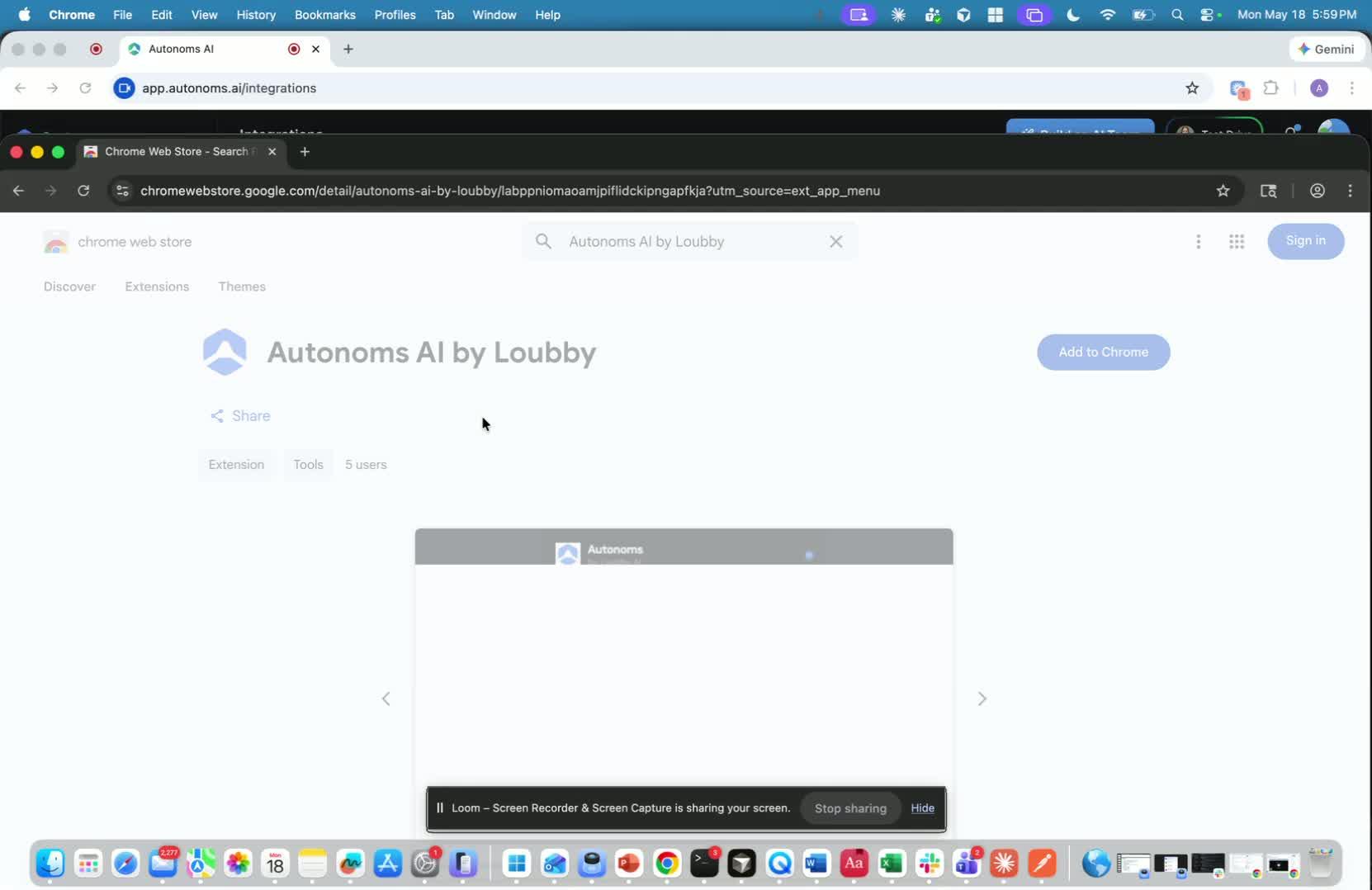Reload the Autonoms AI page

coord(85,88)
